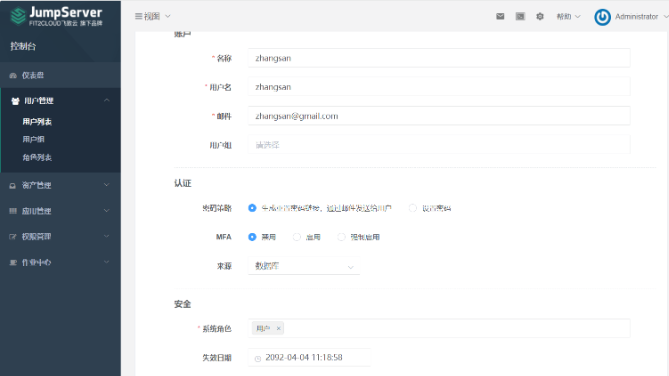This screenshot has width=669, height=376.
Task: Click the application management sidebar icon
Action: tap(13, 211)
